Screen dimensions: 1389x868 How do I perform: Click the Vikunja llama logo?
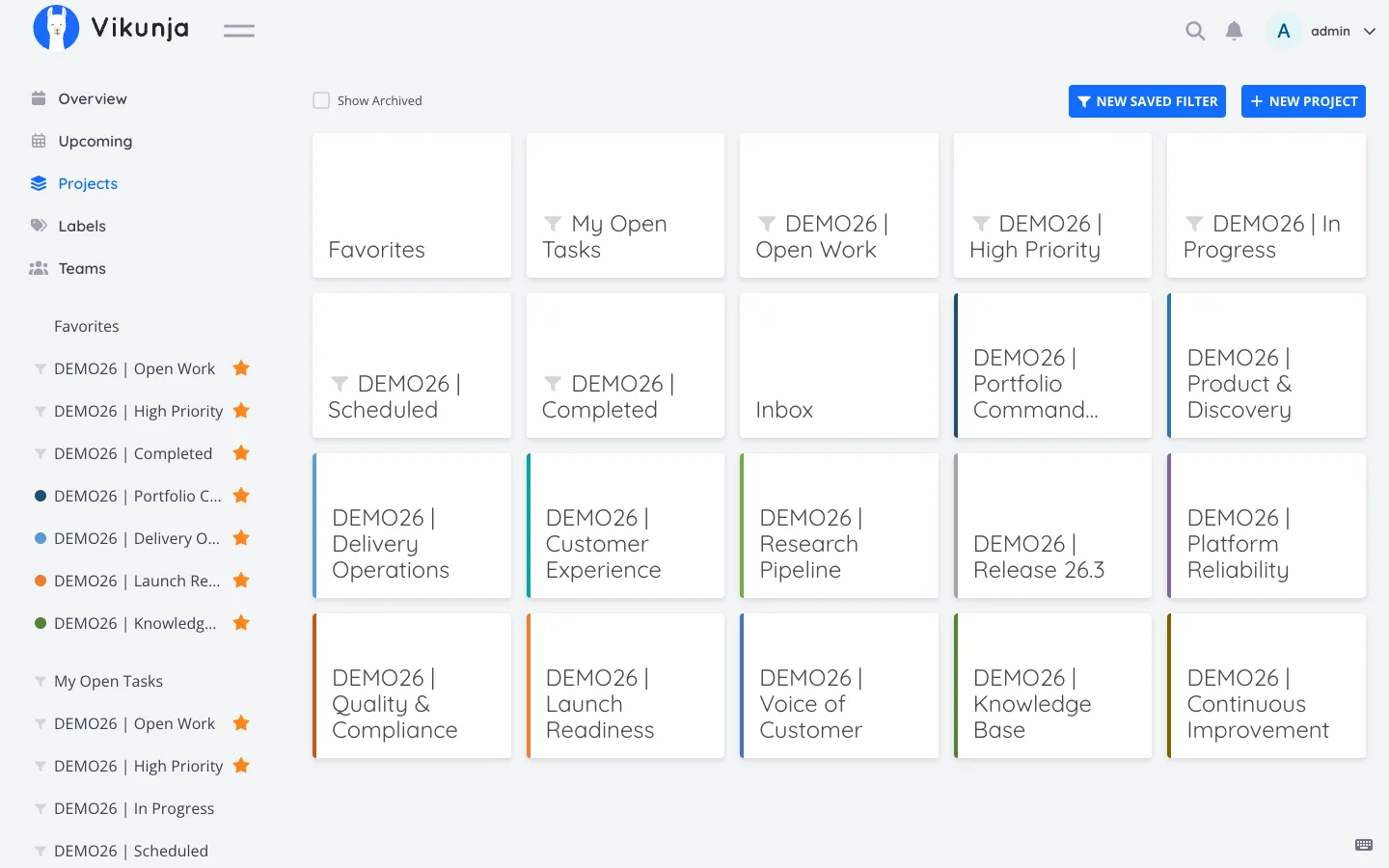[56, 28]
